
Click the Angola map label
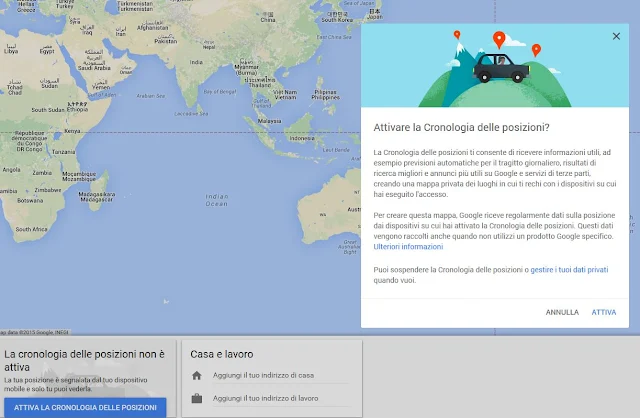11,170
